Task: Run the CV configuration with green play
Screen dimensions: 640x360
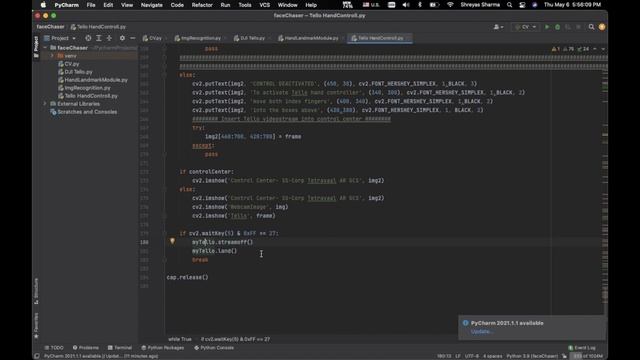Action: tap(547, 27)
